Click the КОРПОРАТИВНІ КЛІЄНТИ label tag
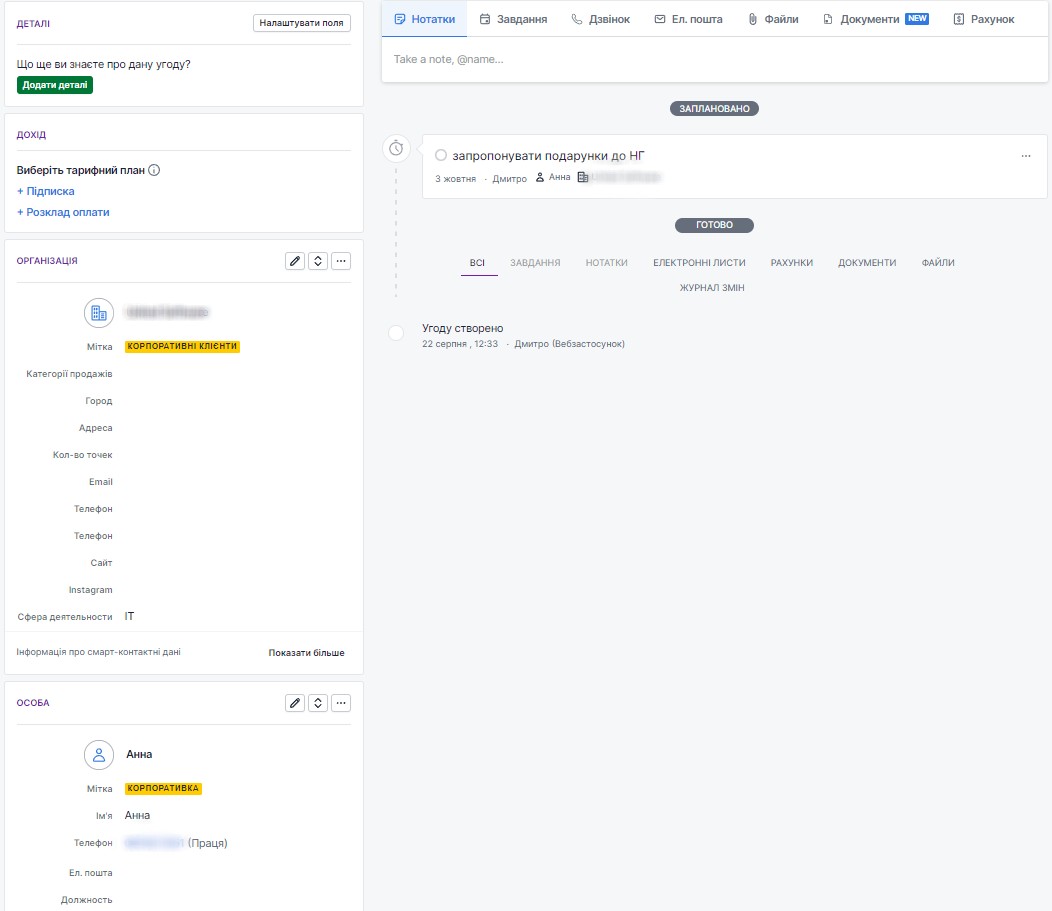 click(x=182, y=346)
